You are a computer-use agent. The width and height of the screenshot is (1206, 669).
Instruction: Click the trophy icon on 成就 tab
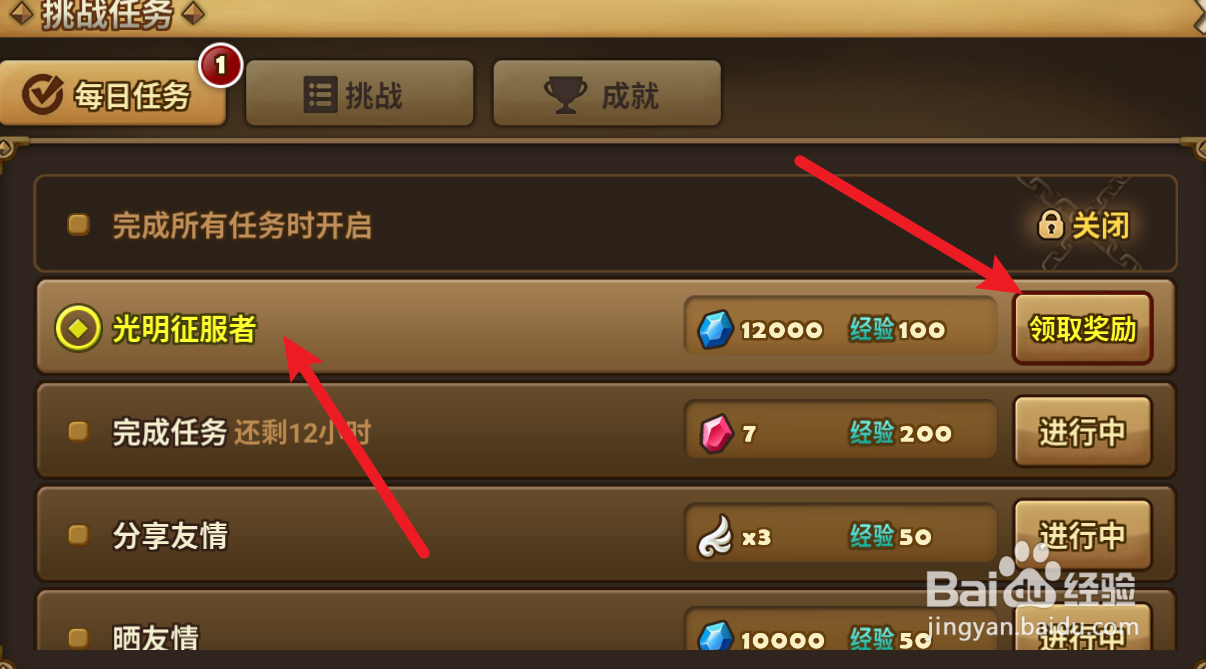[x=565, y=95]
